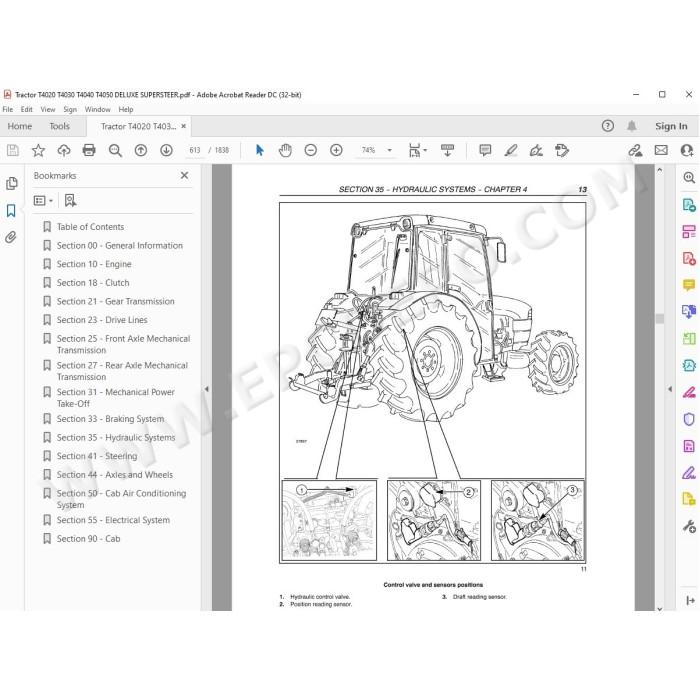Add the document to starred files
This screenshot has width=700, height=700.
[38, 150]
